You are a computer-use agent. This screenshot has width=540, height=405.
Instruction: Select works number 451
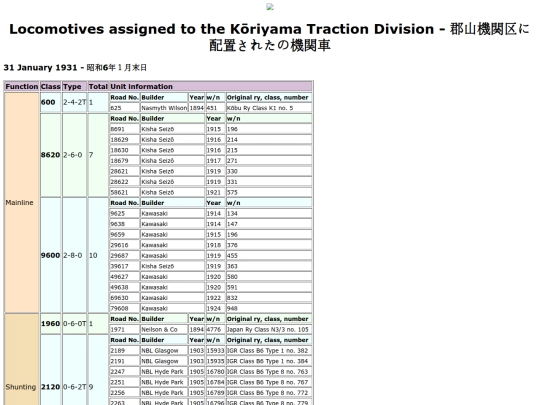tap(215, 108)
